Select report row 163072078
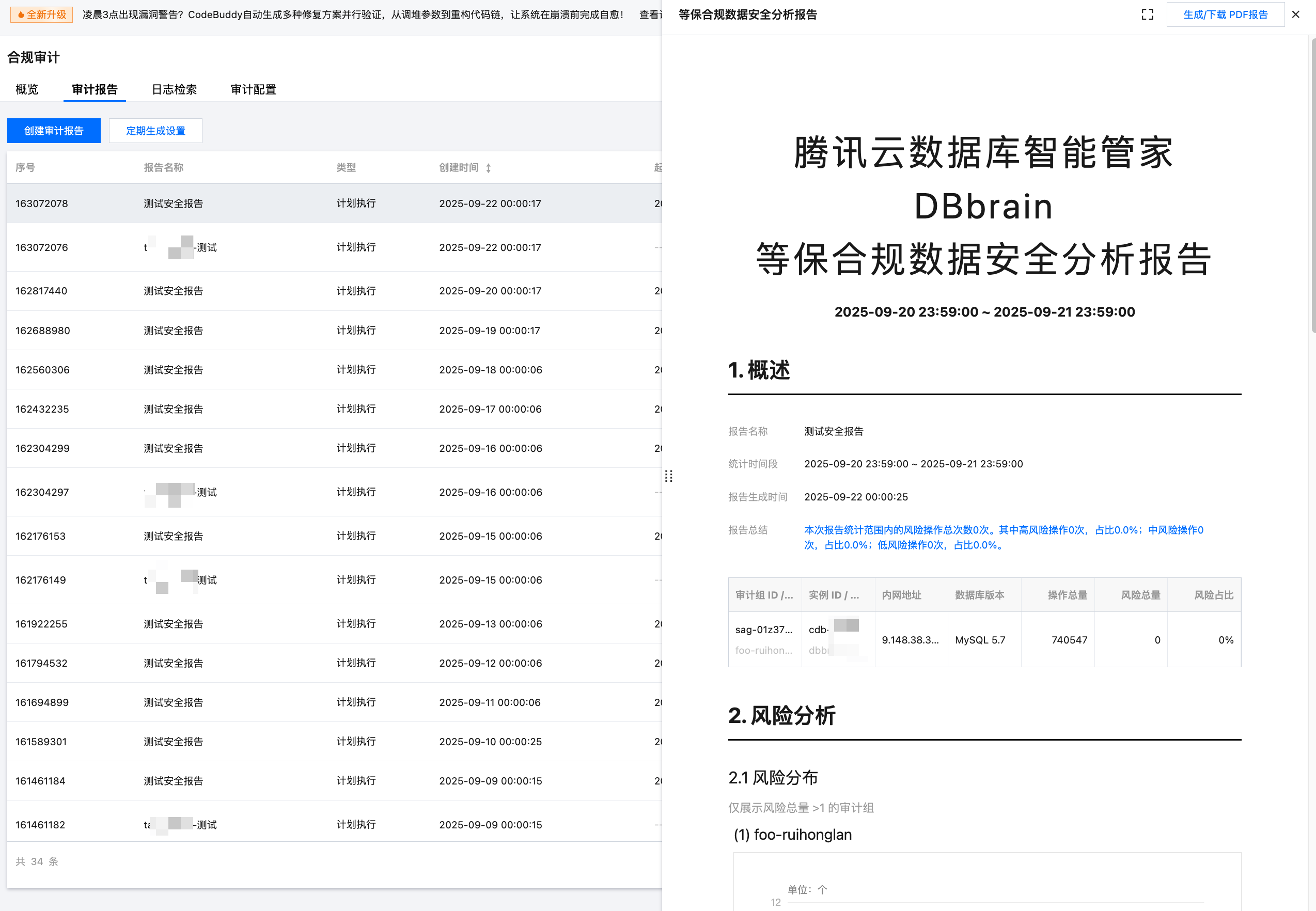The width and height of the screenshot is (1316, 911). tap(42, 204)
